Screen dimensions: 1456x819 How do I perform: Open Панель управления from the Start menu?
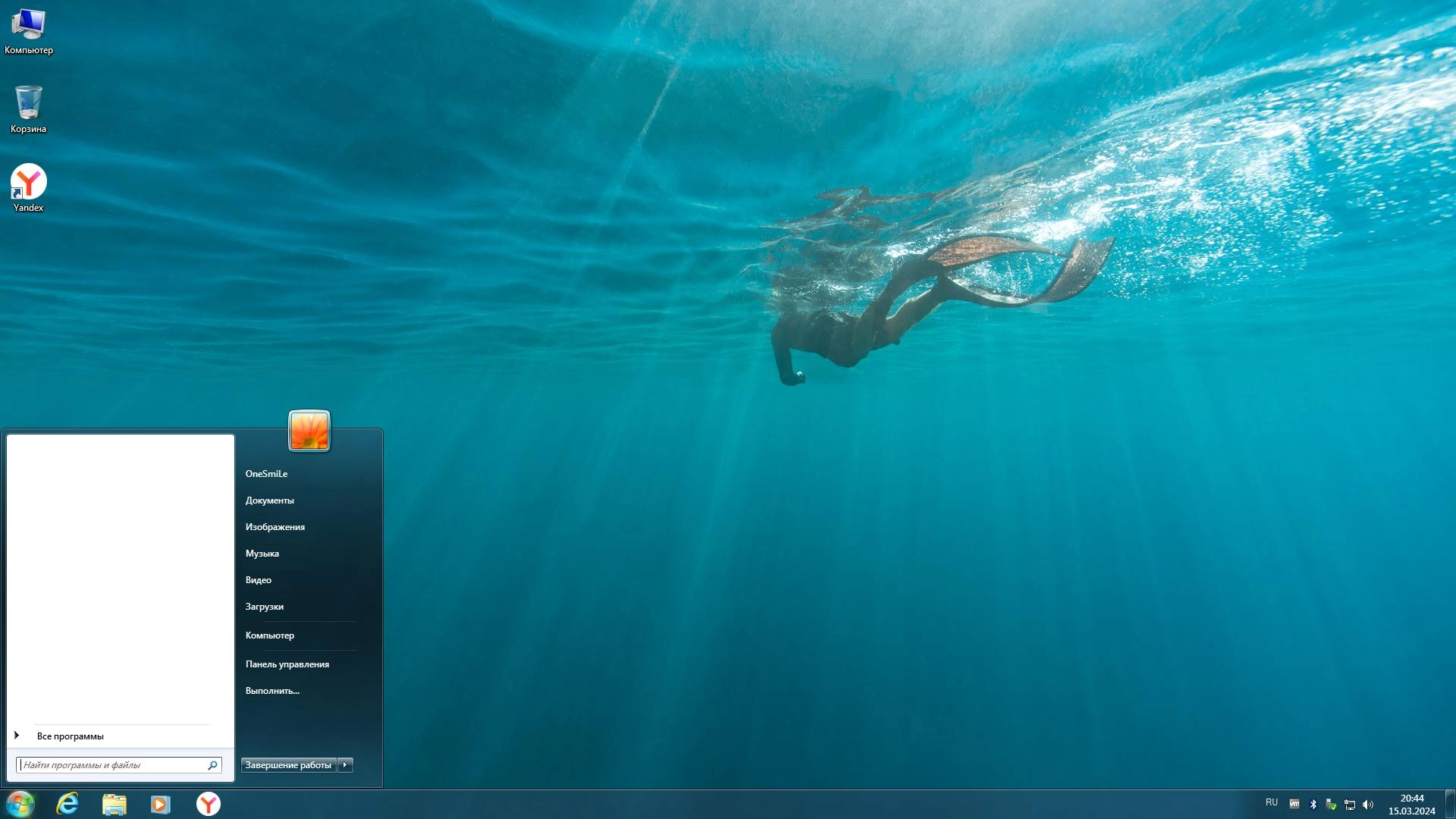tap(287, 664)
